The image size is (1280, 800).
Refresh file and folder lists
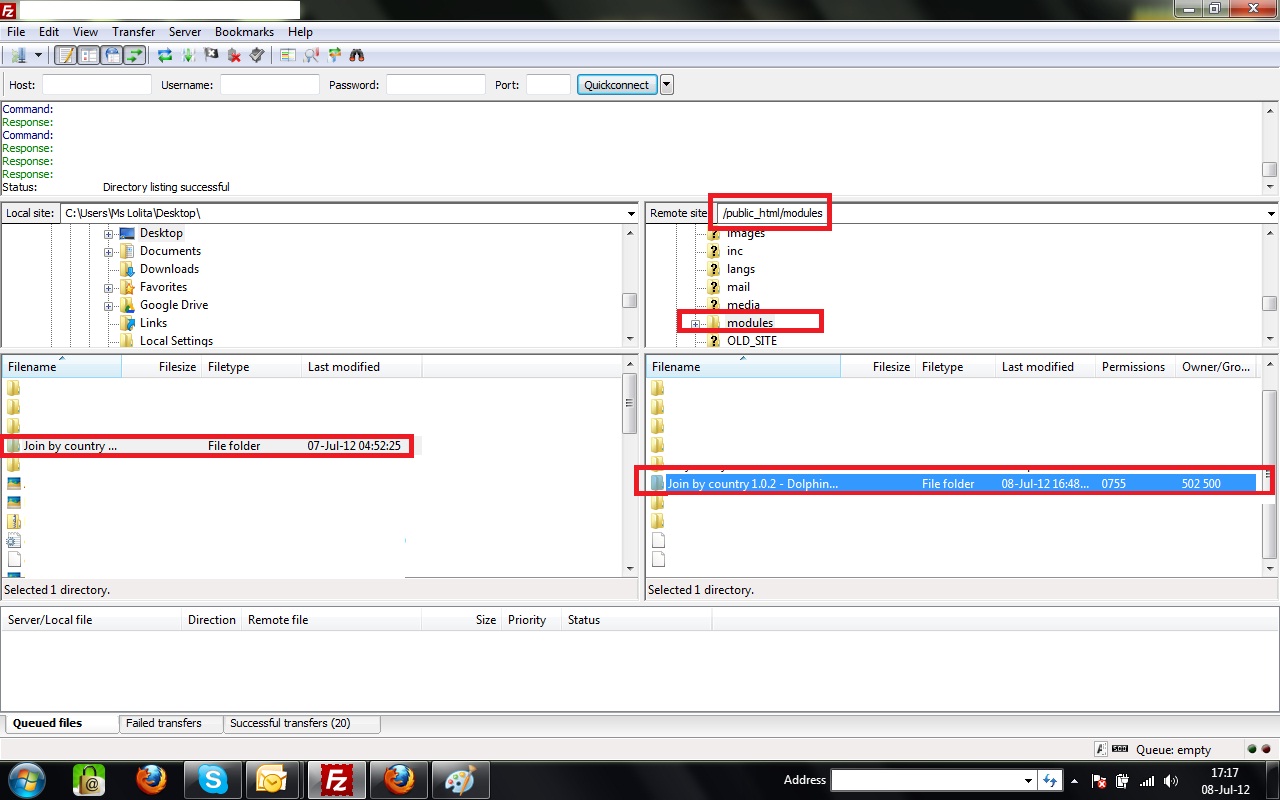click(165, 56)
